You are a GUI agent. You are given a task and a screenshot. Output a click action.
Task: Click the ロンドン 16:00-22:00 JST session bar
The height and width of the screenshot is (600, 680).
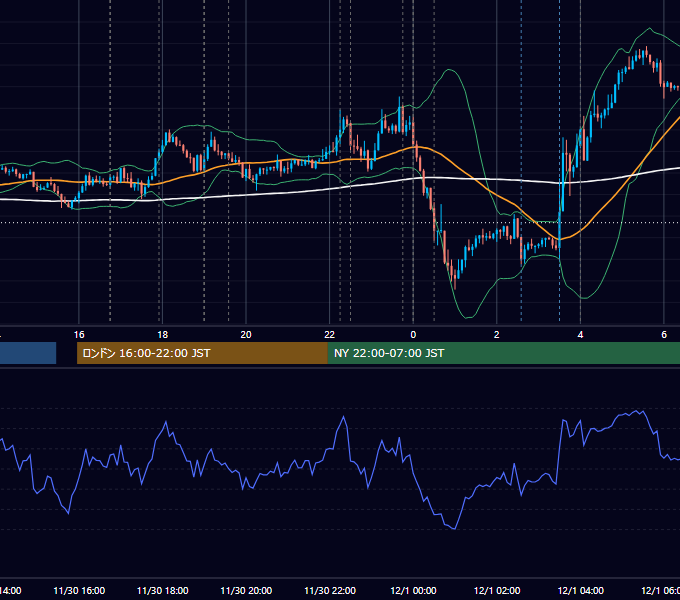(202, 353)
